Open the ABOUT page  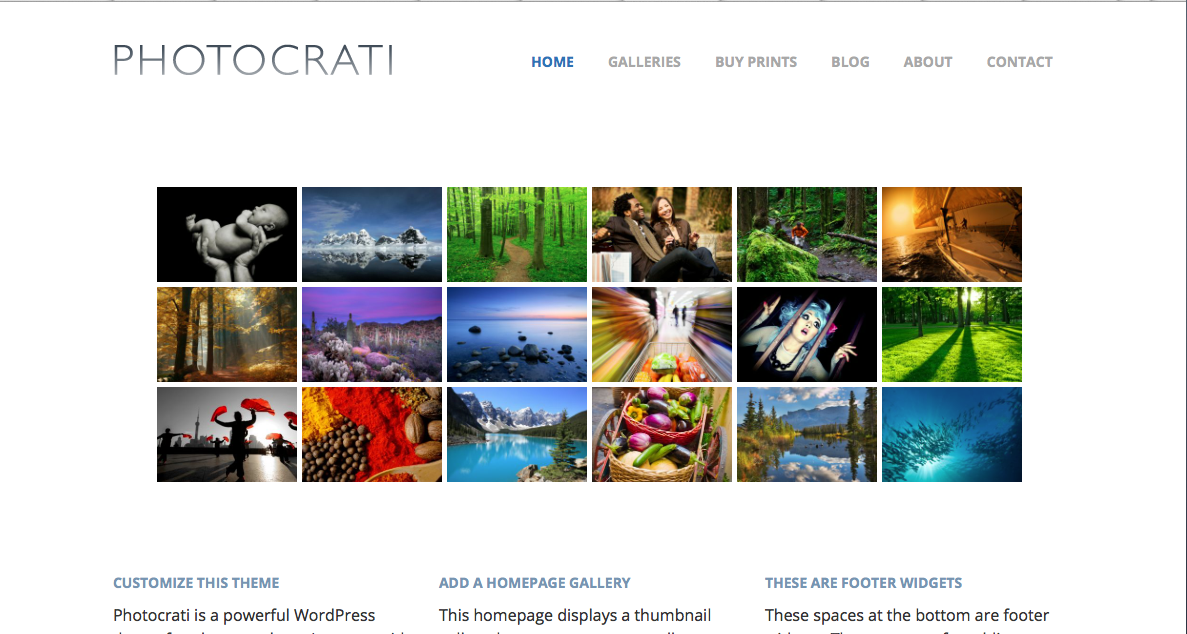coord(927,62)
